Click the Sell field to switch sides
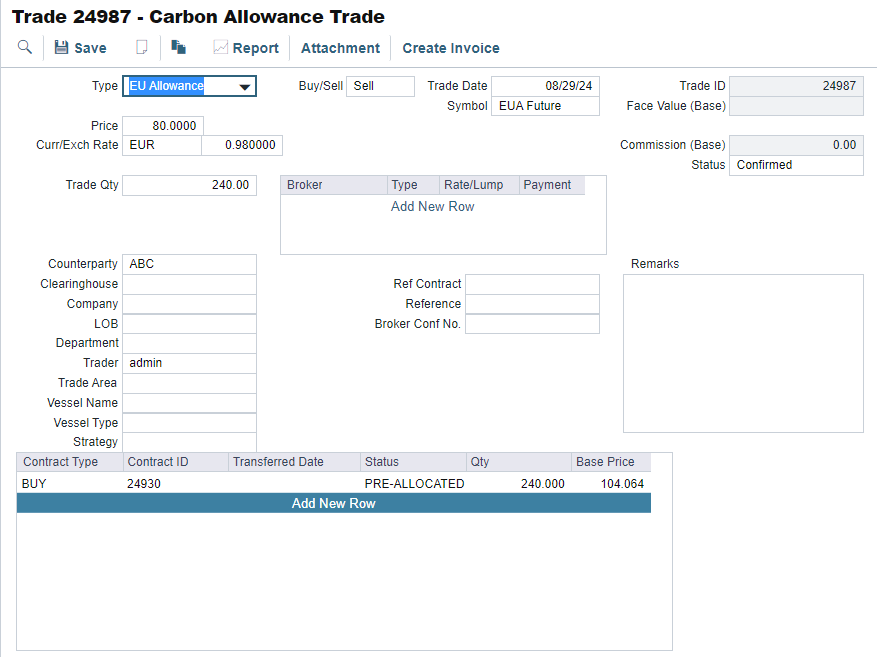 point(381,86)
